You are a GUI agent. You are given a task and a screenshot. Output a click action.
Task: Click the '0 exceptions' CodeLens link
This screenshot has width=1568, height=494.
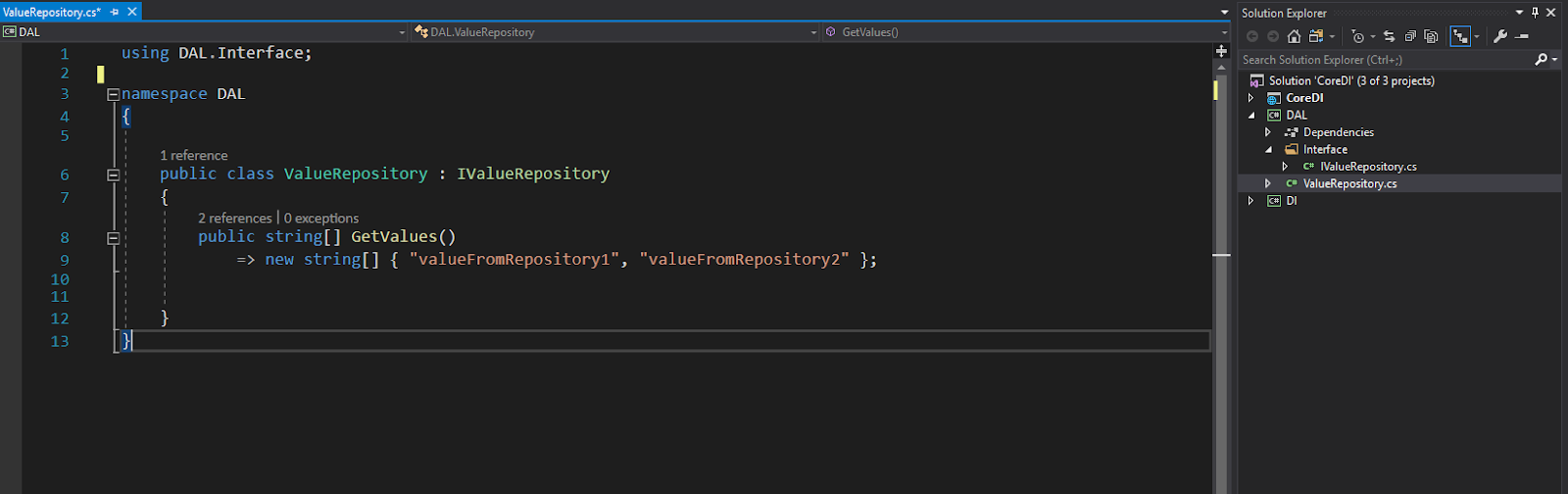(321, 218)
